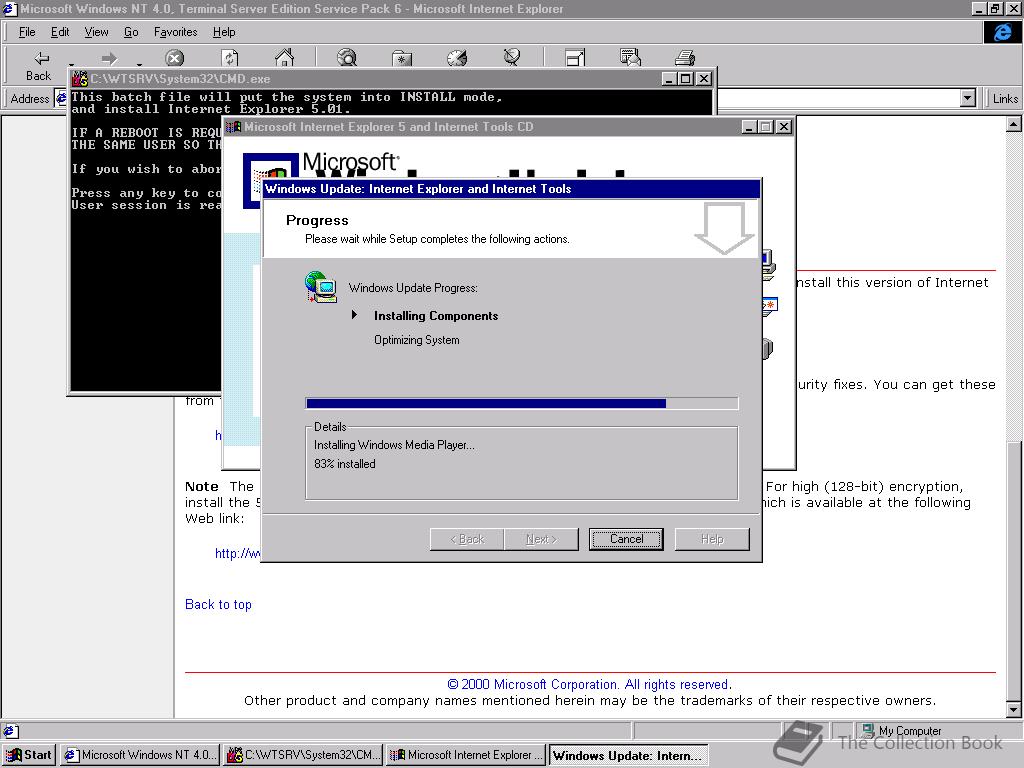The image size is (1024, 768).
Task: Maximize the CMD.exe window
Action: coord(686,79)
